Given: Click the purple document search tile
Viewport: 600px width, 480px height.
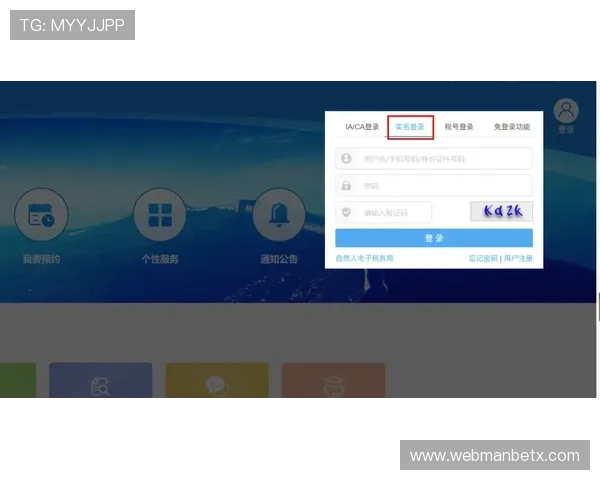Looking at the screenshot, I should pos(100,383).
